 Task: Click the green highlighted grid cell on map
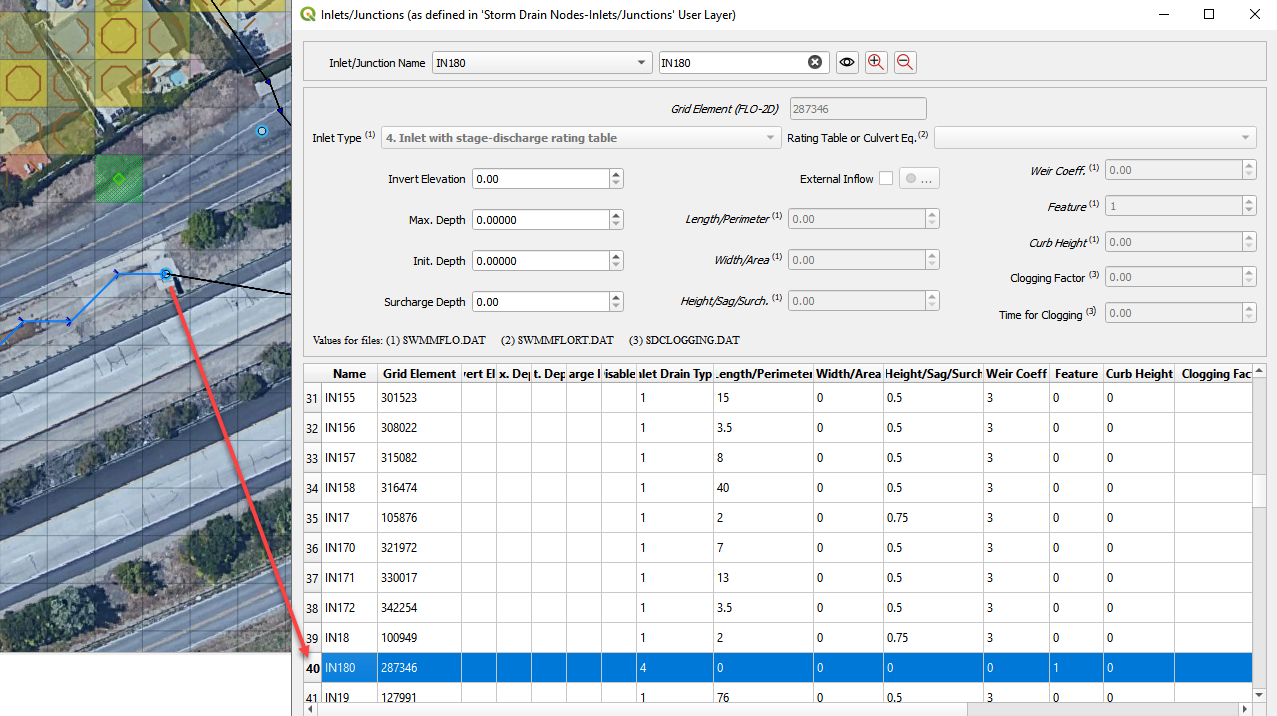click(119, 178)
